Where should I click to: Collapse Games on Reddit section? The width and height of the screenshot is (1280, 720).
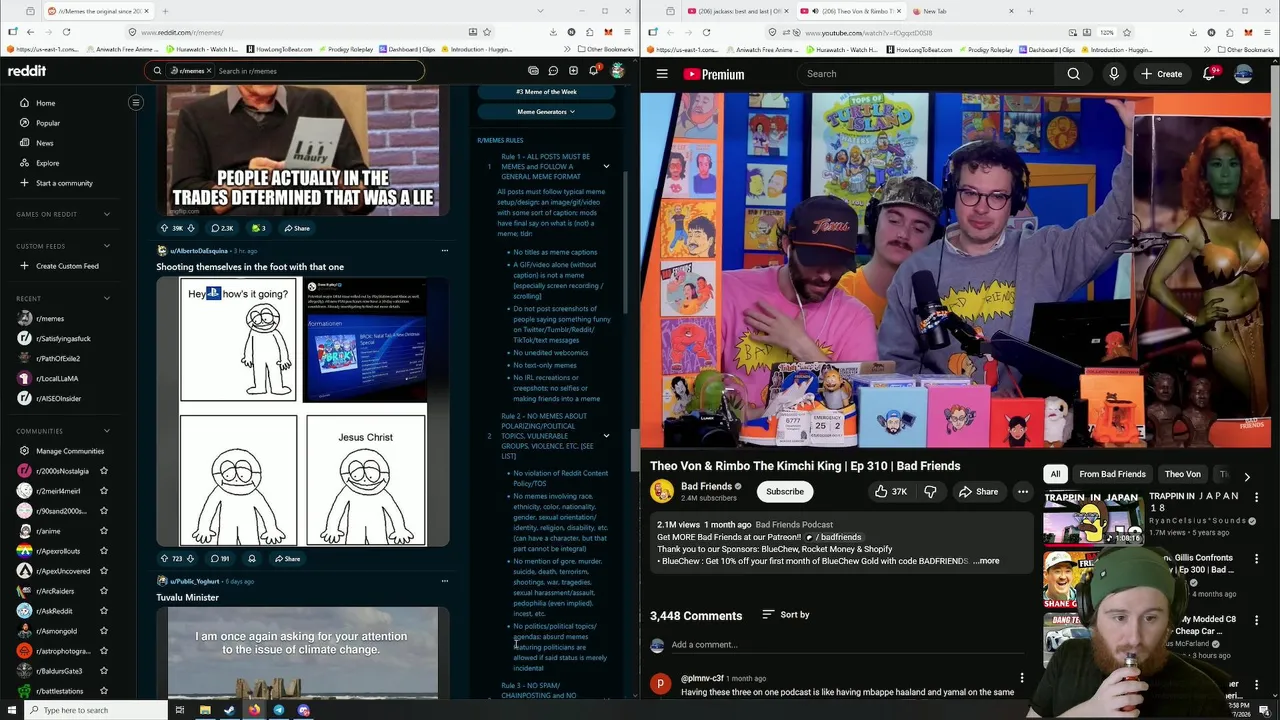pos(107,214)
